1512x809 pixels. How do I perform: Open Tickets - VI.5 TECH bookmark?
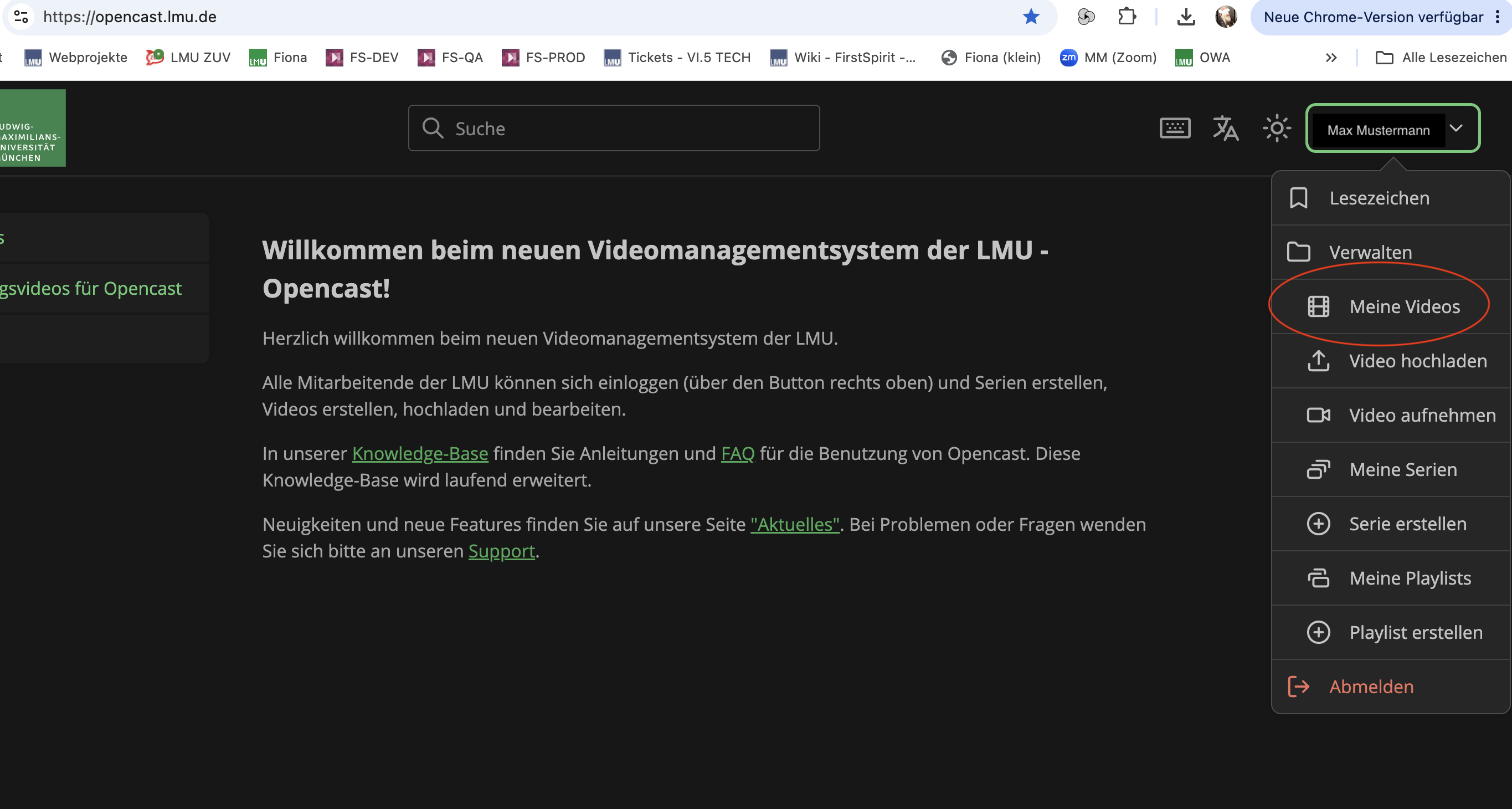pos(677,58)
